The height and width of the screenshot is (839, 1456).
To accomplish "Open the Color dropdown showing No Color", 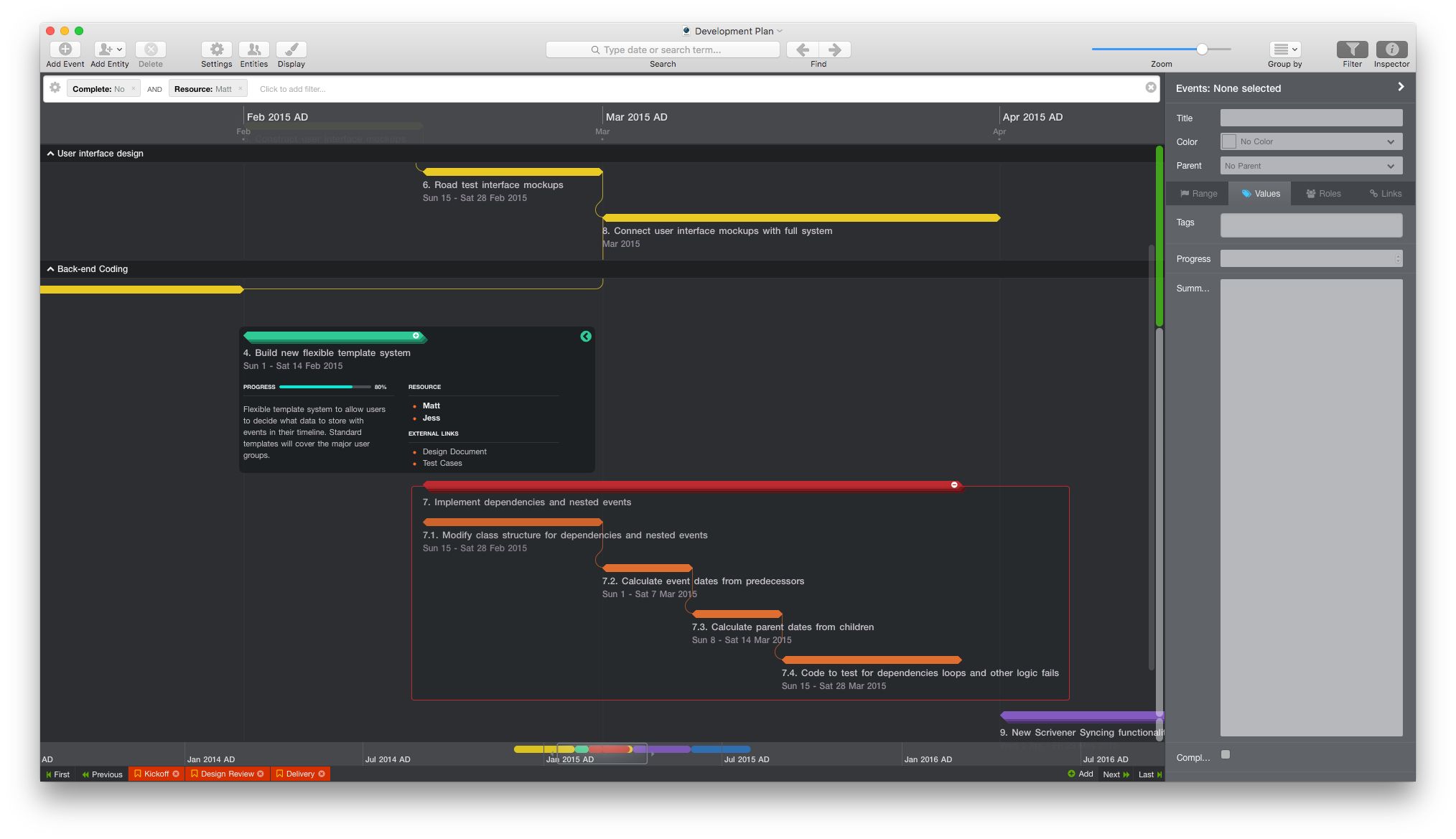I will [x=1311, y=141].
